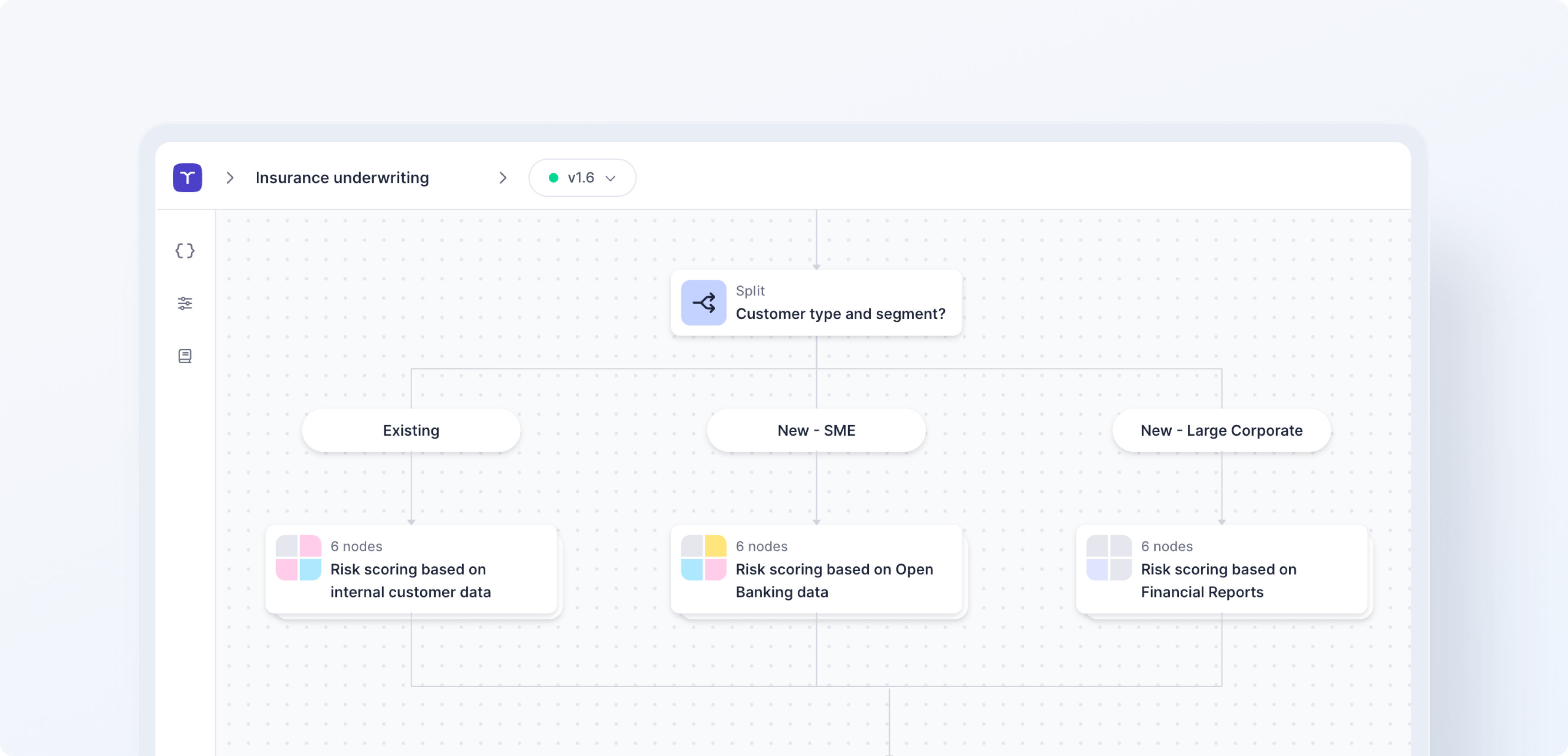The image size is (1568, 756).
Task: Select the New - Large Corporate branch
Action: tap(1221, 430)
